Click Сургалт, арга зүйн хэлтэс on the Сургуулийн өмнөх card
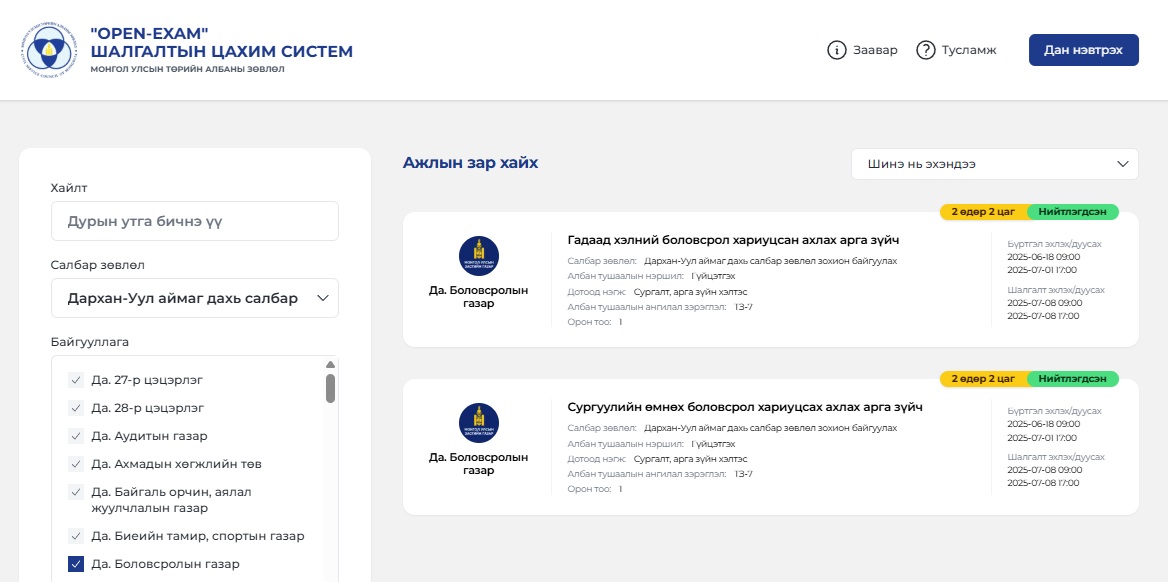 691,458
